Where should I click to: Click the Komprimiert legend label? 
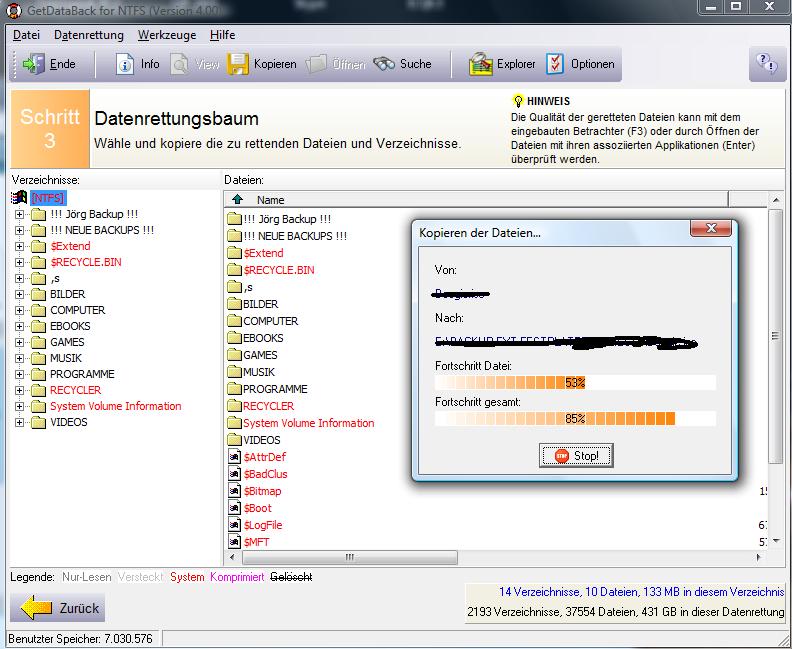237,577
